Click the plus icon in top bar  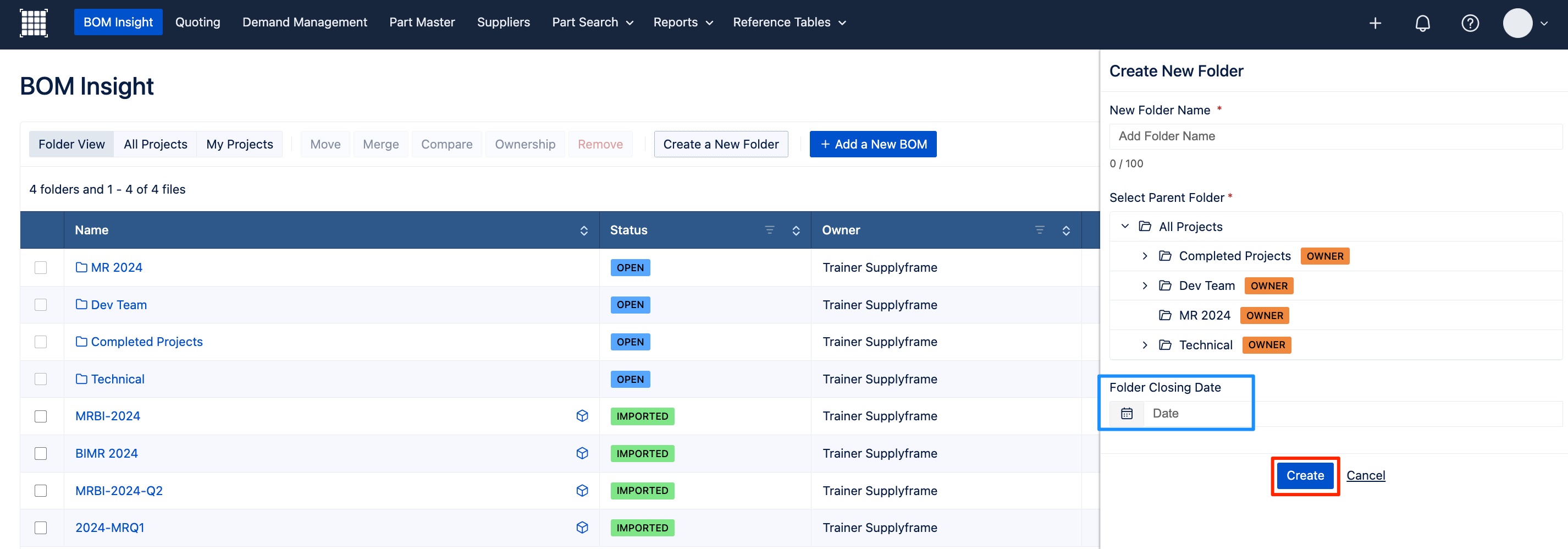coord(1375,23)
